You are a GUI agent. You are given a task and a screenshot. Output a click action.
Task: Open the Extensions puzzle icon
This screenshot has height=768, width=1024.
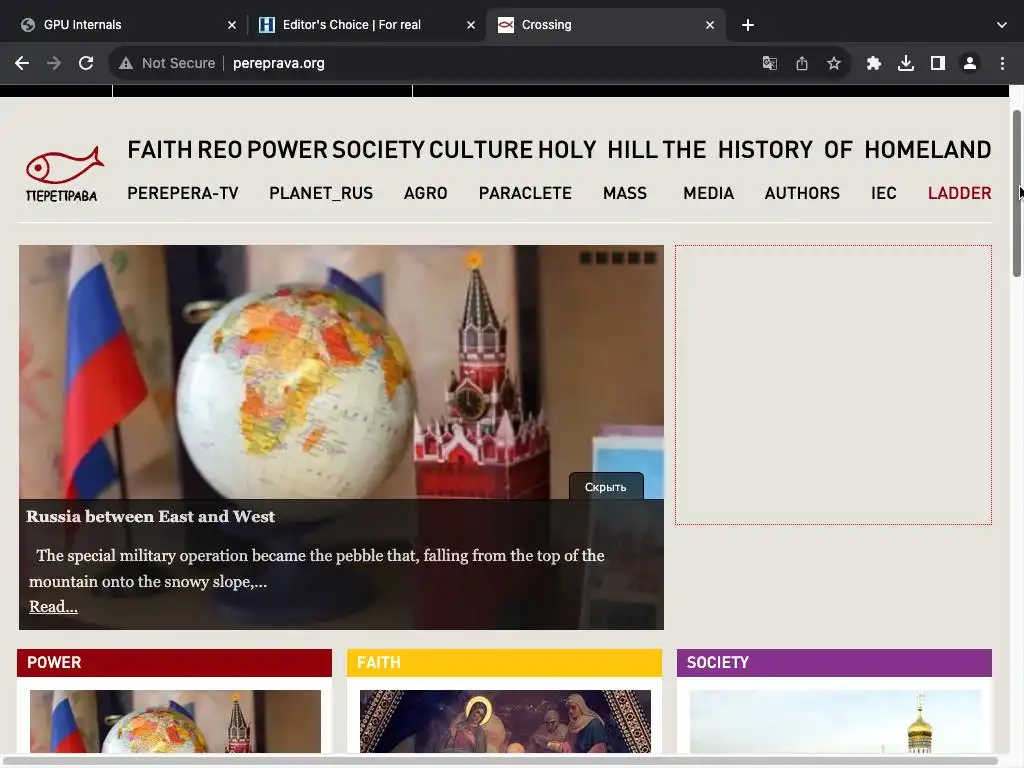(874, 63)
